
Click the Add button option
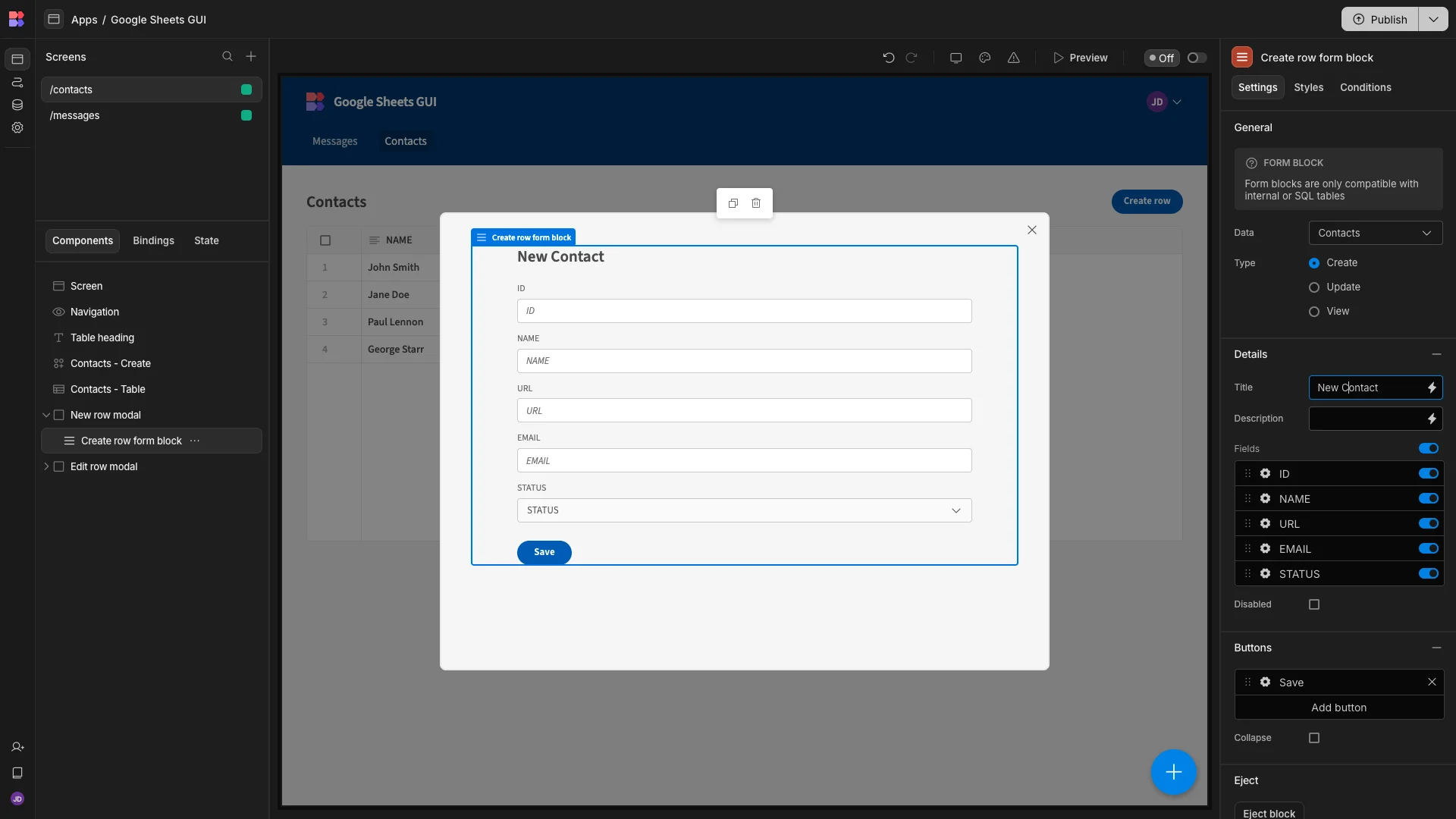[x=1338, y=708]
